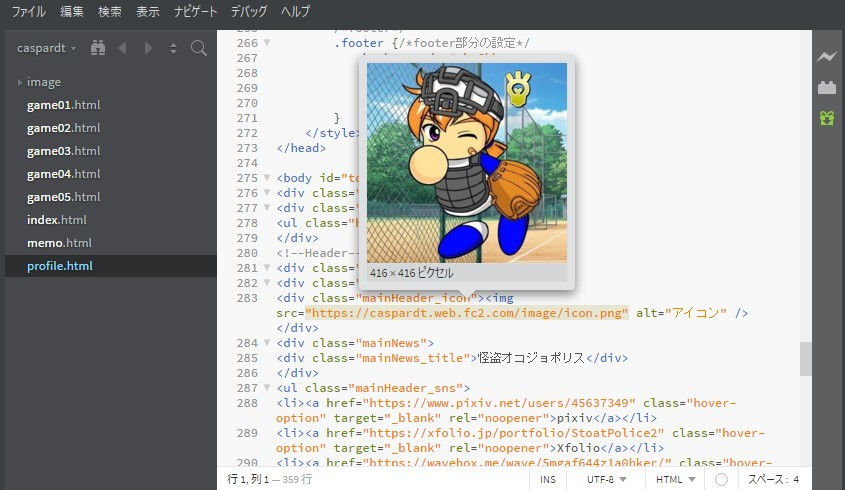Collapse code fold at line 277
The width and height of the screenshot is (845, 490).
pyautogui.click(x=267, y=208)
